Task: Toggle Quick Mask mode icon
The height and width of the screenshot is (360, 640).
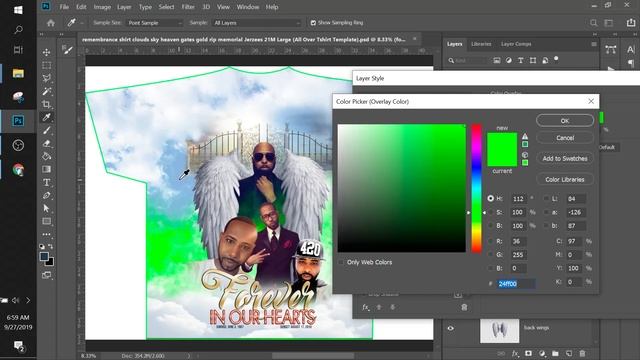Action: pos(47,275)
